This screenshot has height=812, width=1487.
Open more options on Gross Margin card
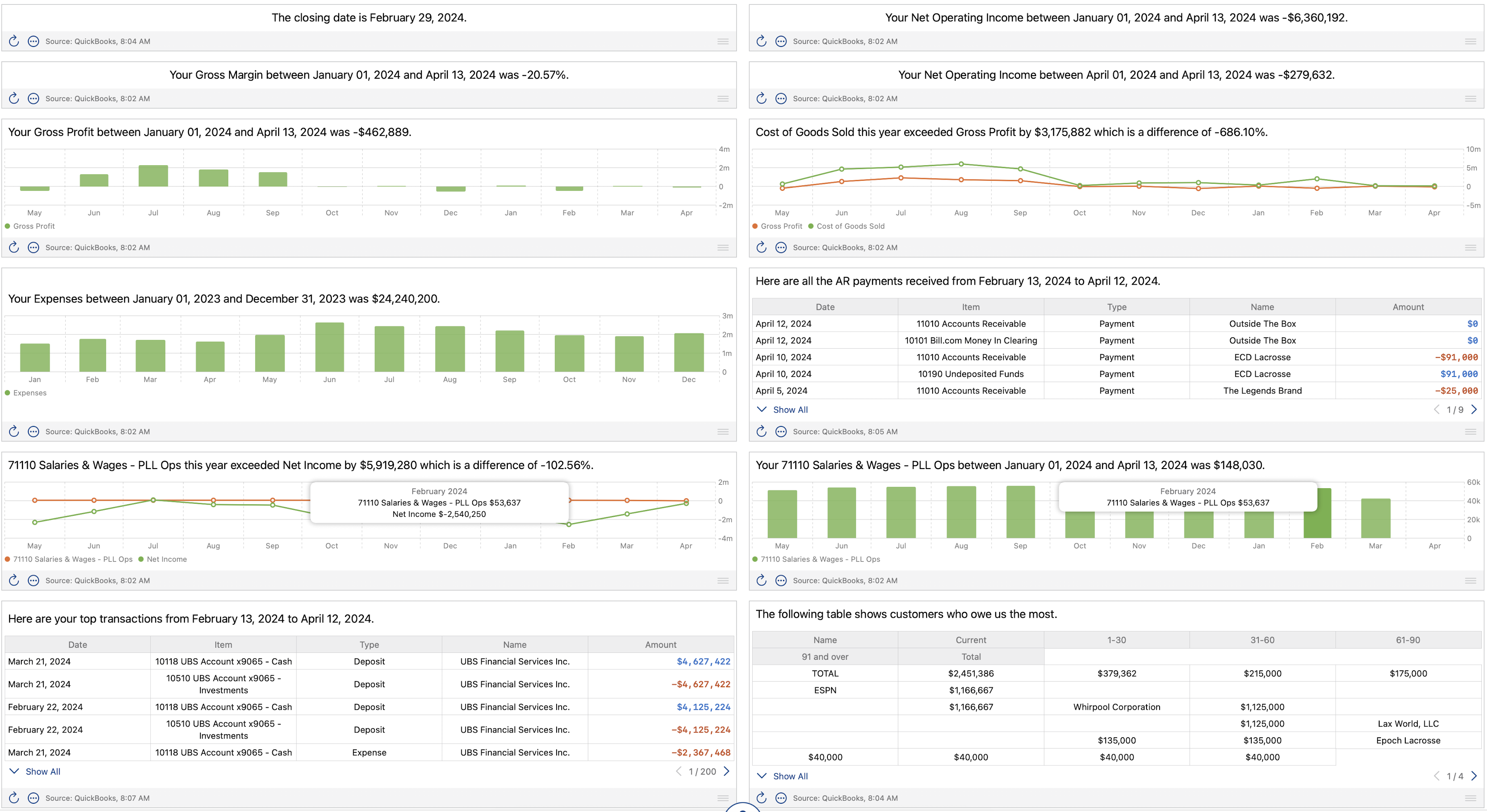(33, 99)
